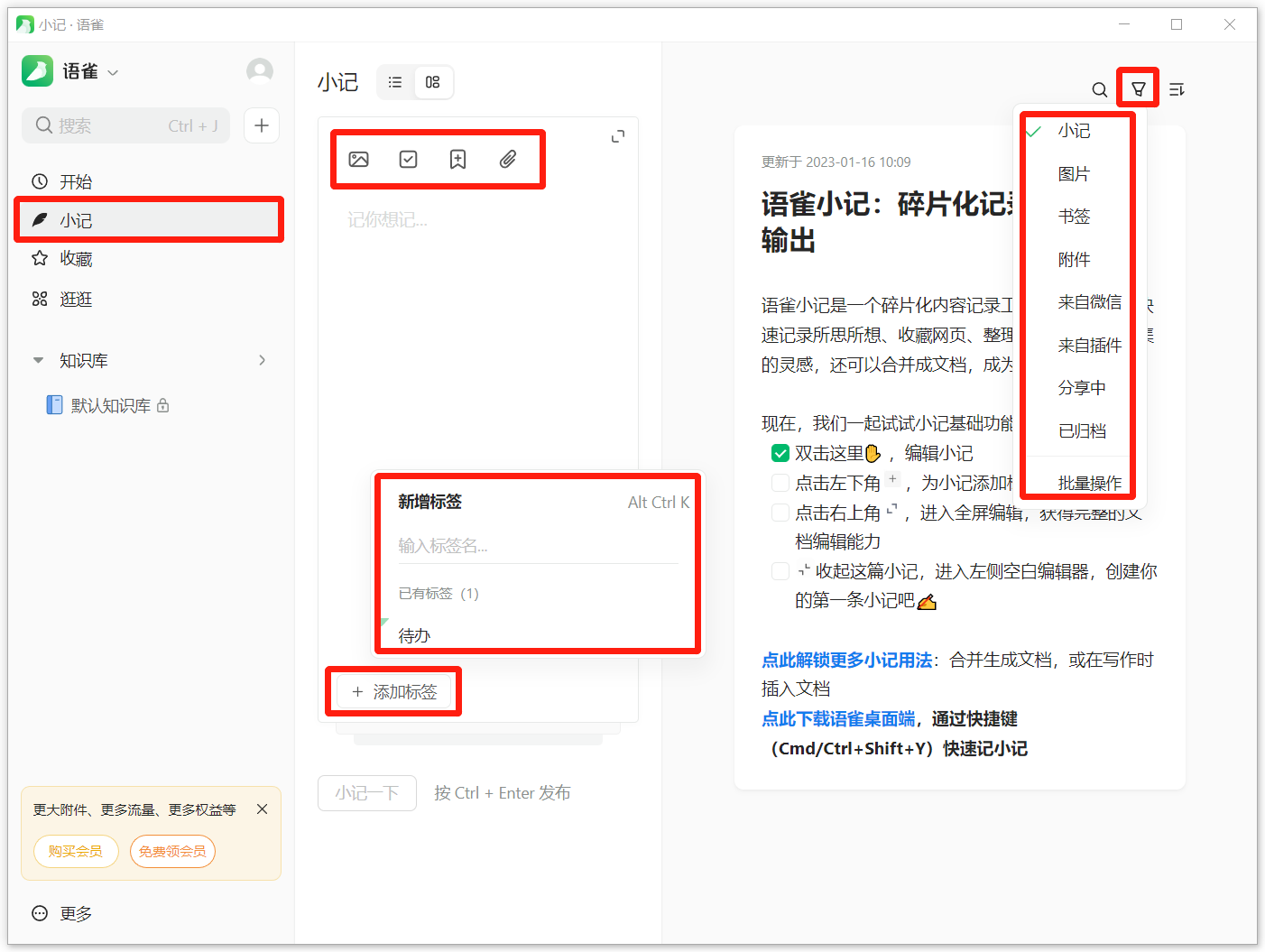Click the 输入标签名 tag input
Screen dimensions: 1265x952
coord(538,545)
